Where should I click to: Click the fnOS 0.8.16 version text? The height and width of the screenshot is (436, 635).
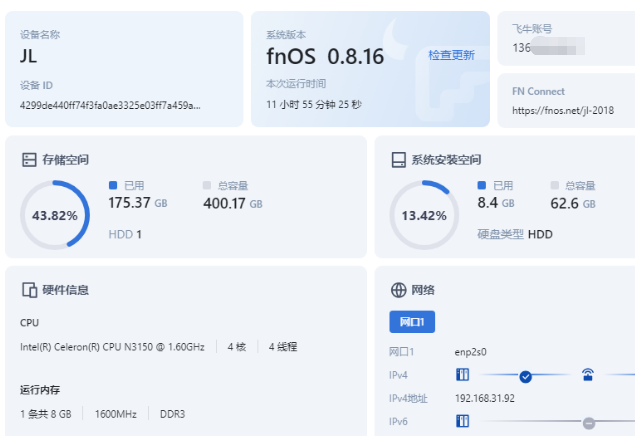coord(325,56)
